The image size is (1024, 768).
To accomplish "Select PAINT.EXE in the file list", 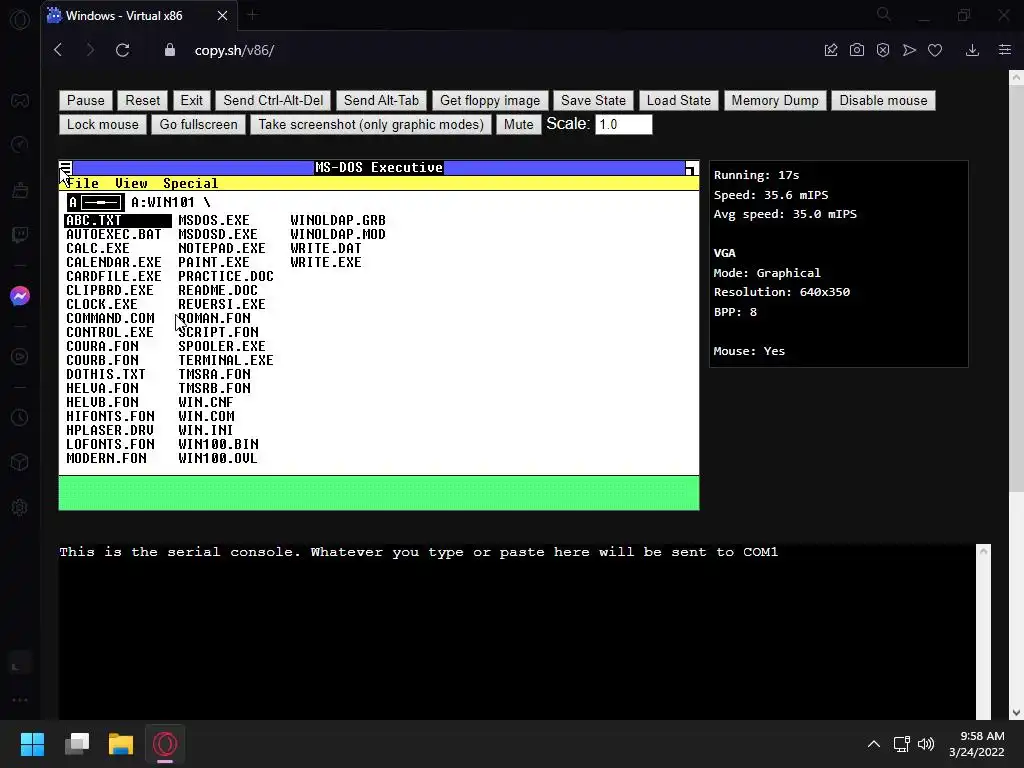I will 214,263.
